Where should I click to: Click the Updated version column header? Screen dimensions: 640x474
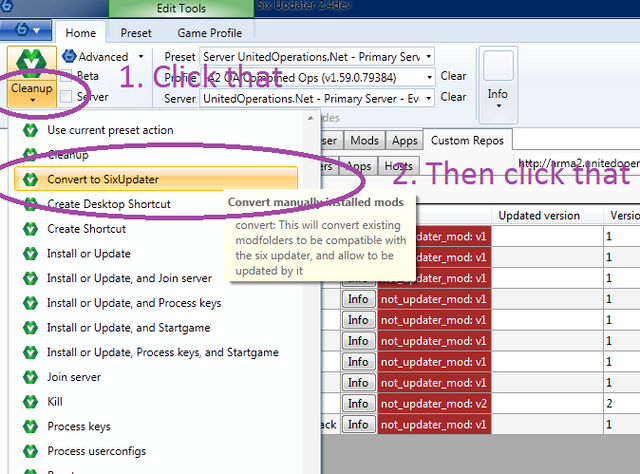547,216
